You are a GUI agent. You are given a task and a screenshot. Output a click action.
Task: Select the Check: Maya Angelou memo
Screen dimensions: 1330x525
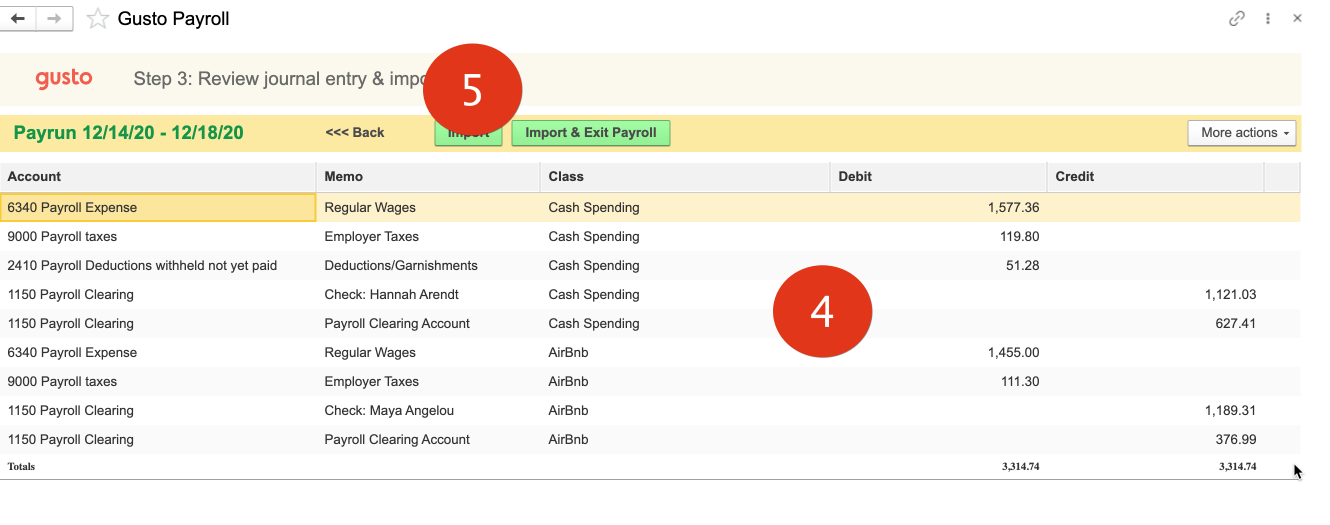click(x=429, y=410)
